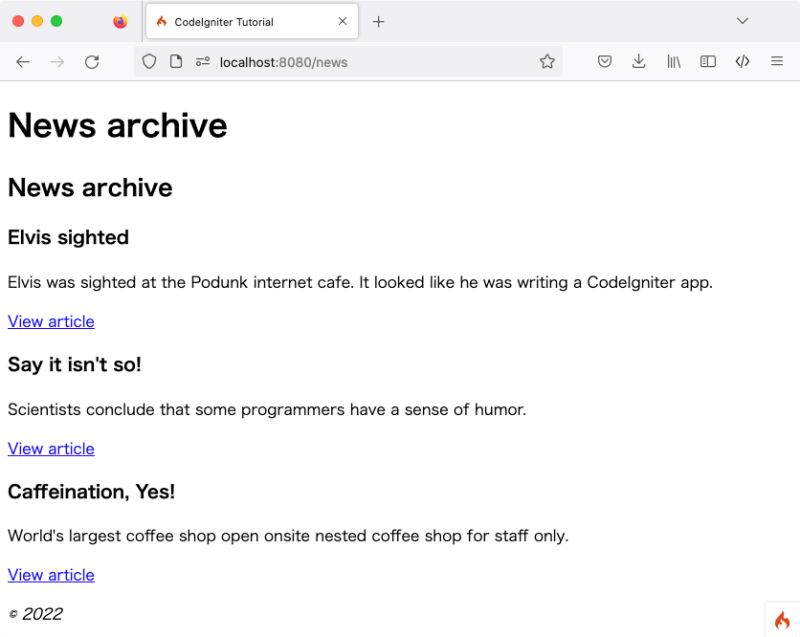This screenshot has height=637, width=800.
Task: Click the CodeIgniter flame logo at bottom right
Action: click(781, 620)
